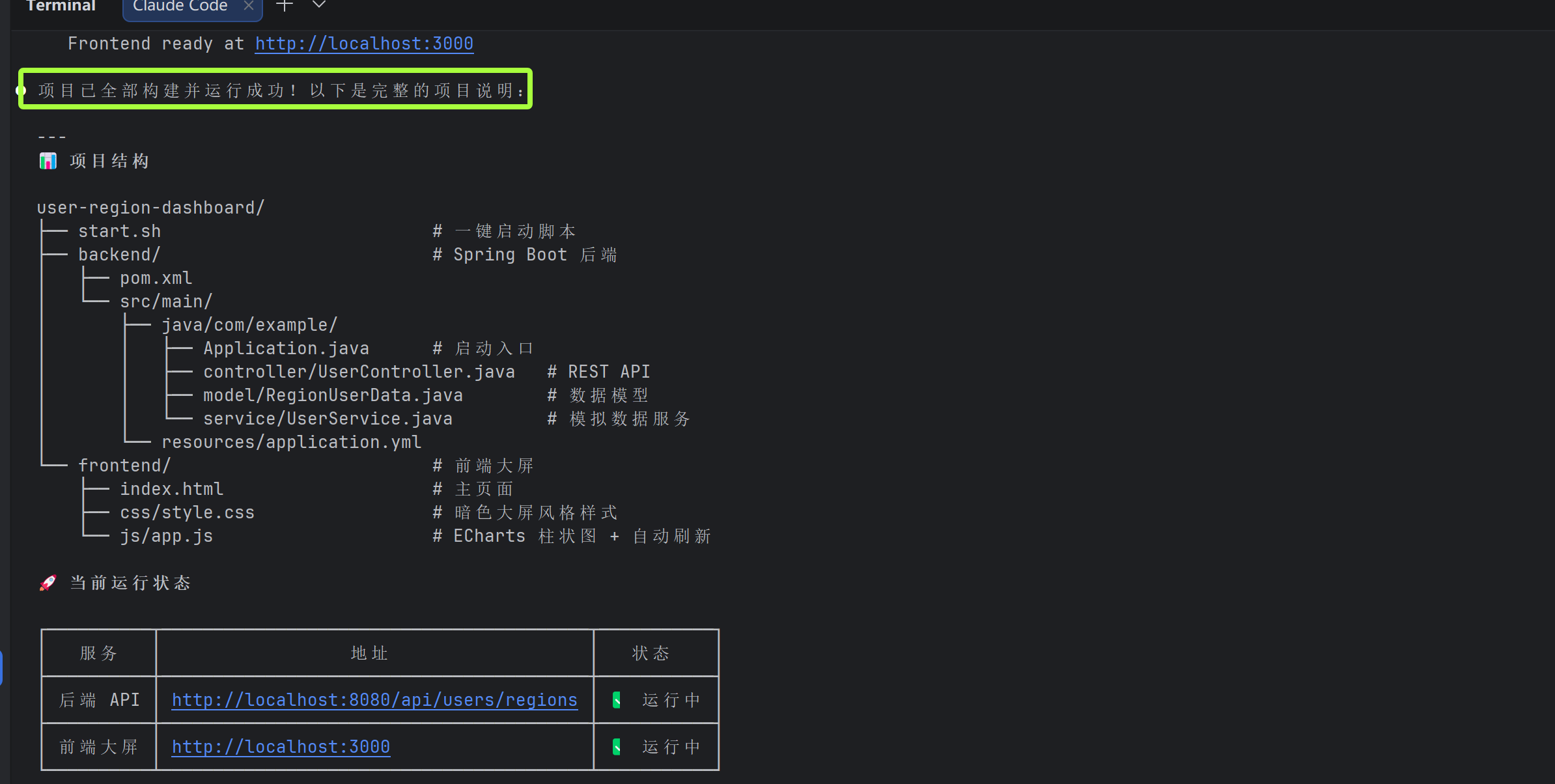Click the 项目已全部构建并运行成功 message line

[281, 91]
